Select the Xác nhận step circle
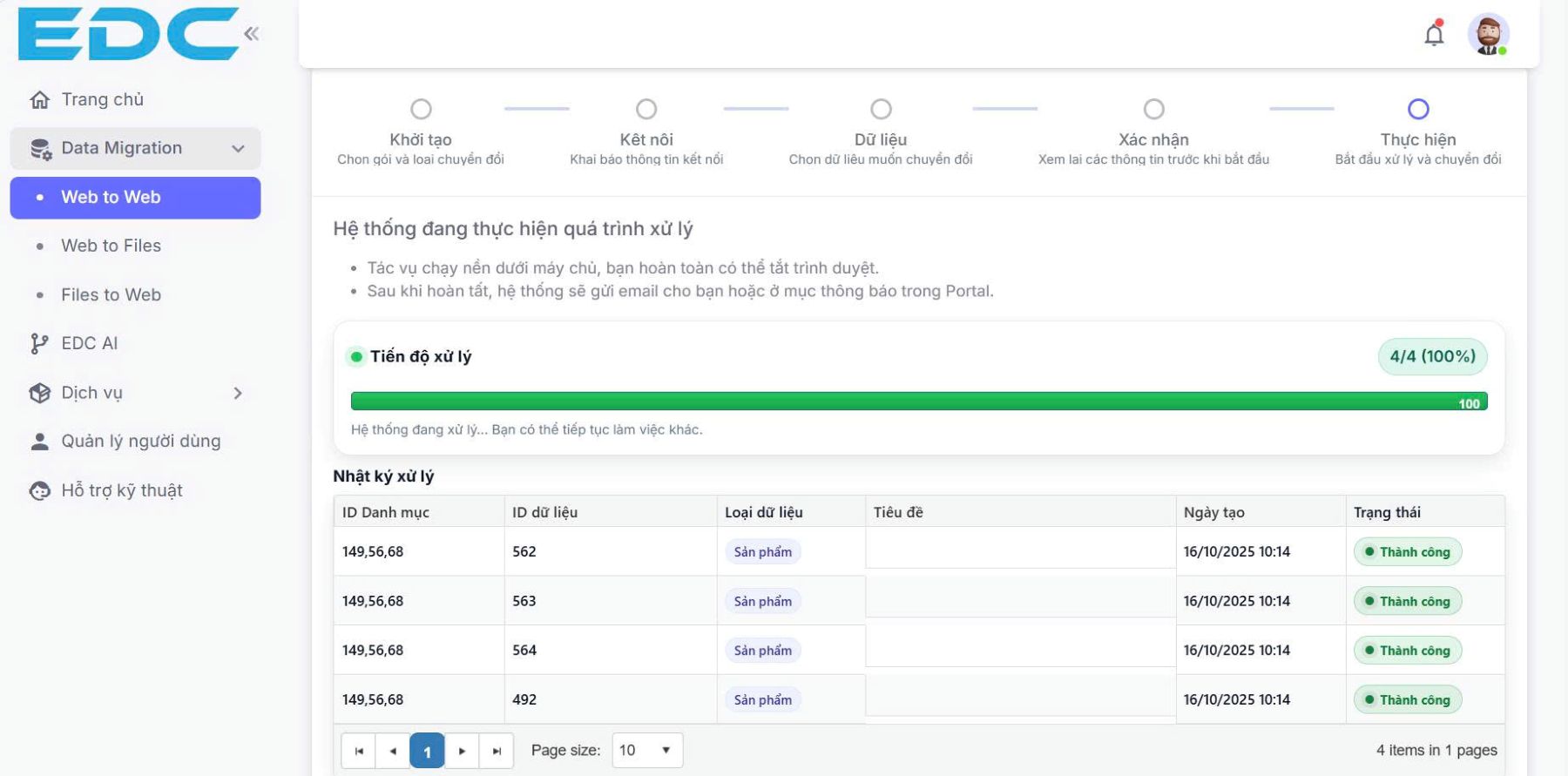The image size is (1568, 776). click(x=1153, y=109)
